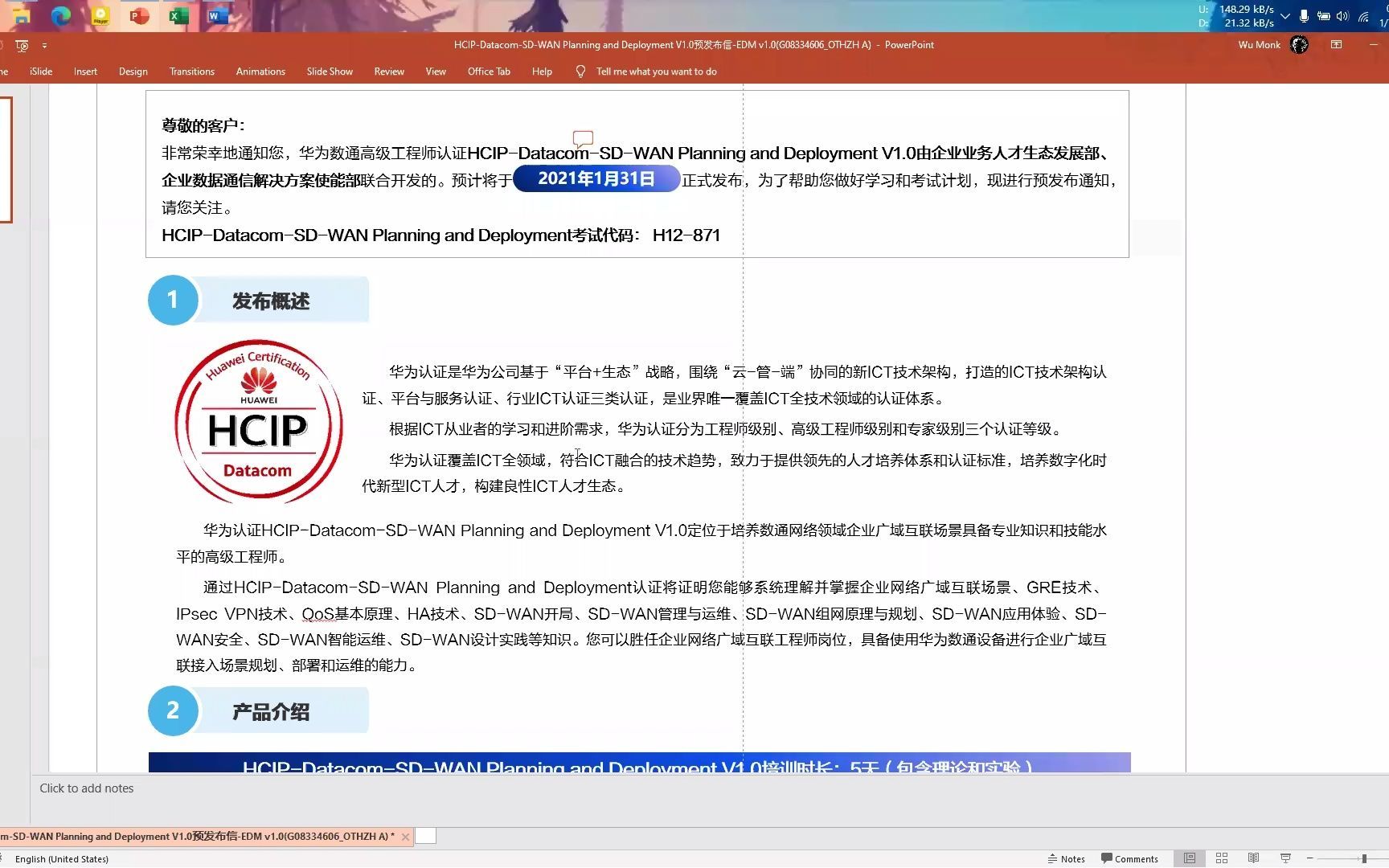Image resolution: width=1389 pixels, height=868 pixels.
Task: Open the battery status tray icon
Action: [x=1323, y=16]
